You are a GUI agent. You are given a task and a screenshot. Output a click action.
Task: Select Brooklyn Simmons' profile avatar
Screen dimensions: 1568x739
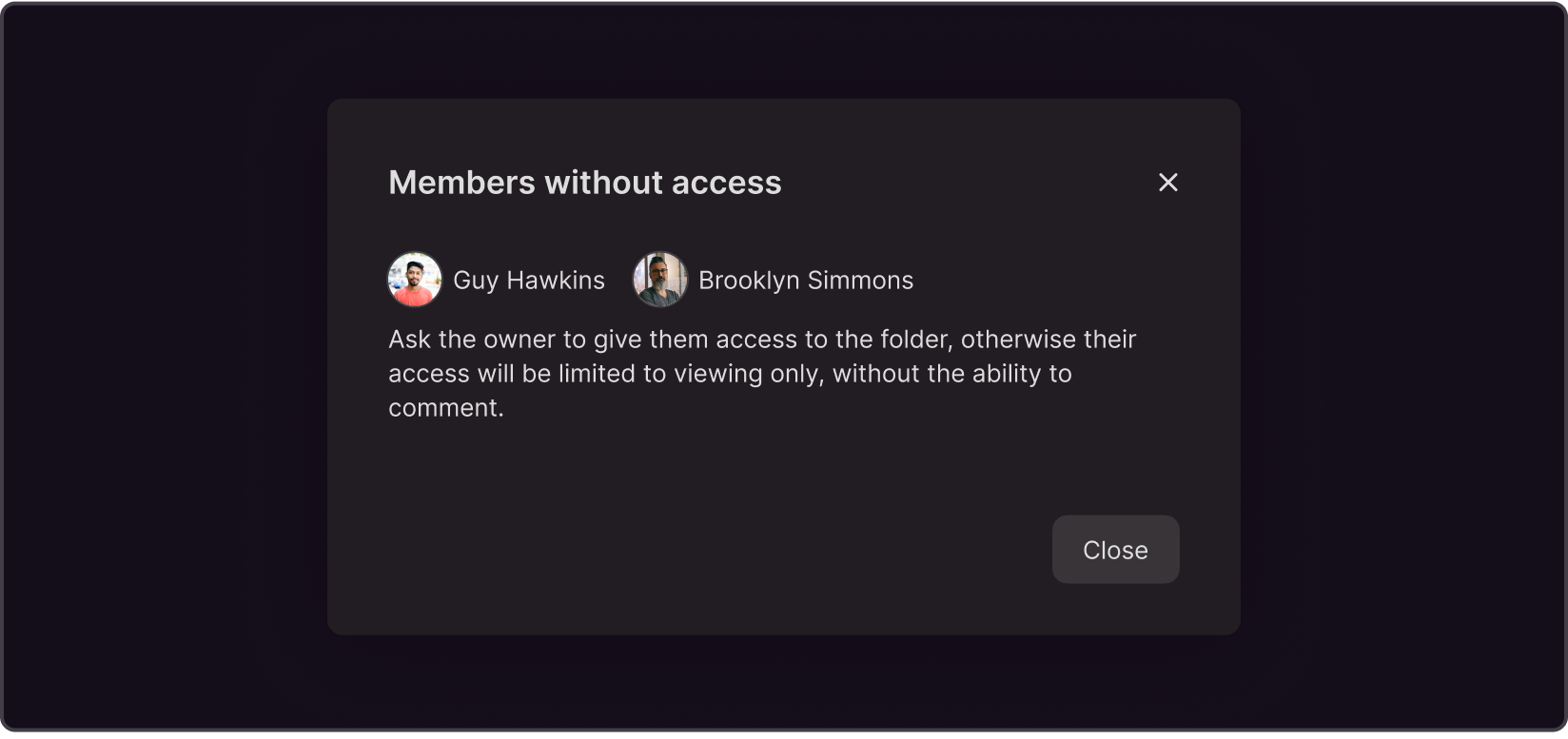(660, 280)
